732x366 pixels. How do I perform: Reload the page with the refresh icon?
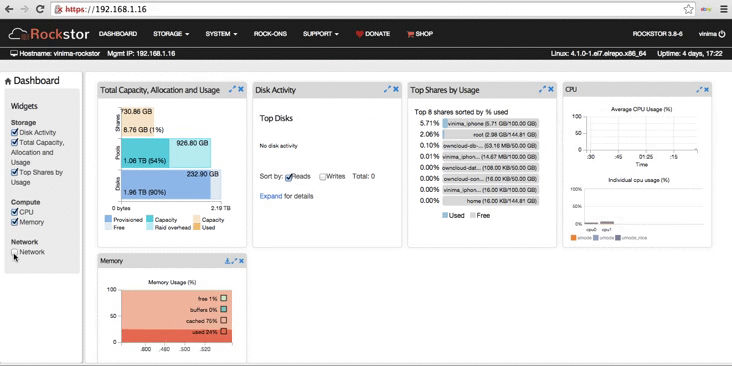pyautogui.click(x=40, y=9)
